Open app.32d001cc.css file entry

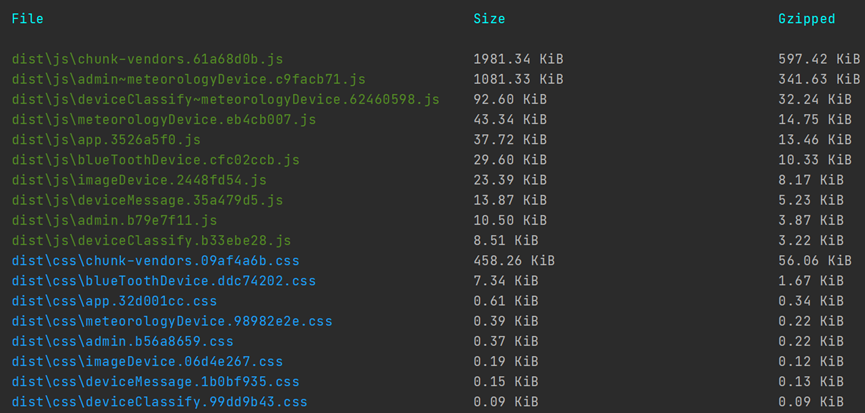[x=115, y=302]
